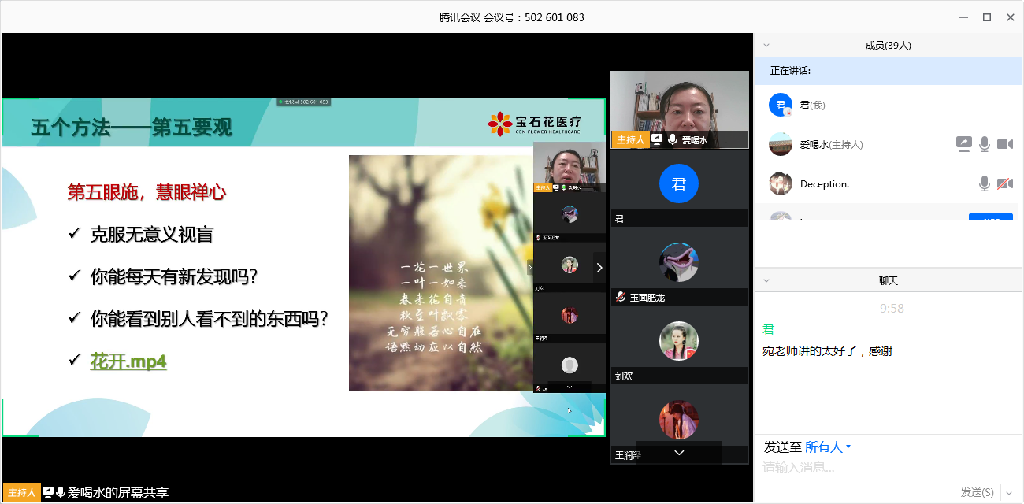Click 爱喝水的屏幕共享 label at the bottom
The image size is (1024, 504).
(118, 492)
